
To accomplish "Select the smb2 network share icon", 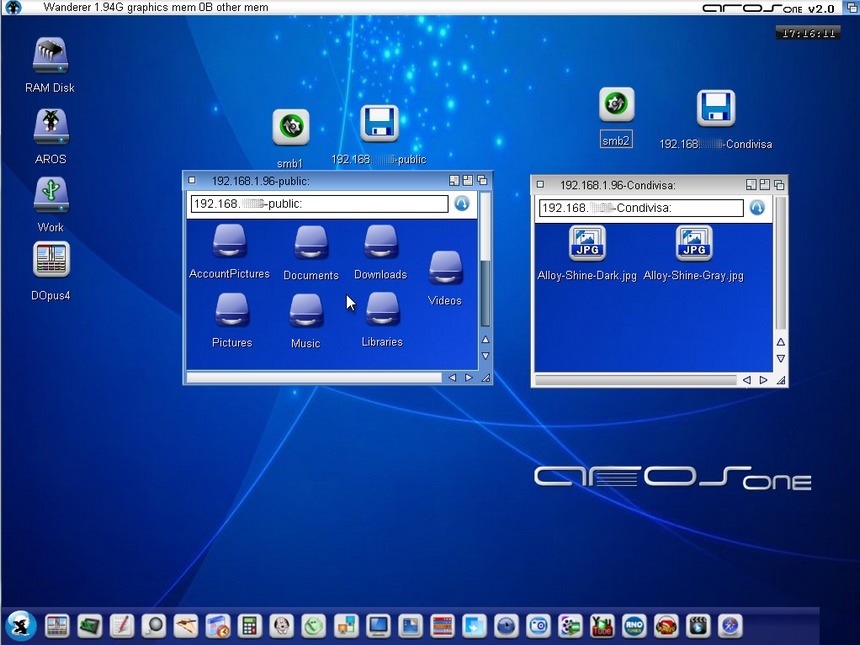I will coord(616,105).
